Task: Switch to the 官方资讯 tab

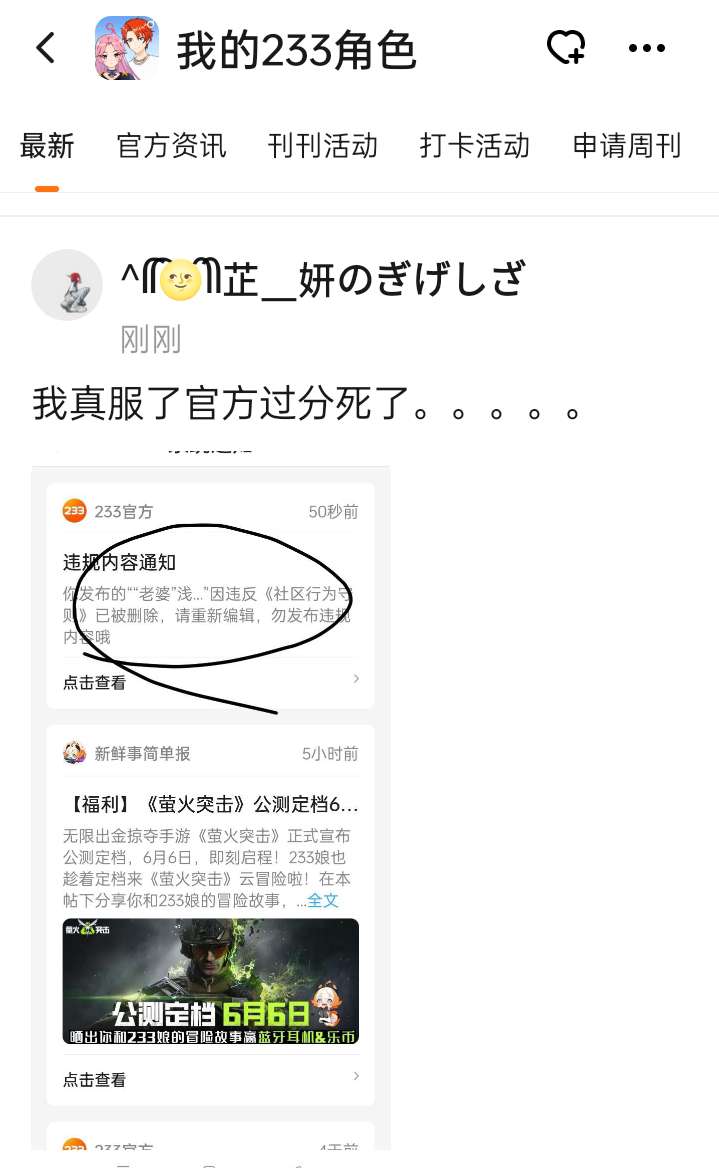Action: tap(171, 146)
